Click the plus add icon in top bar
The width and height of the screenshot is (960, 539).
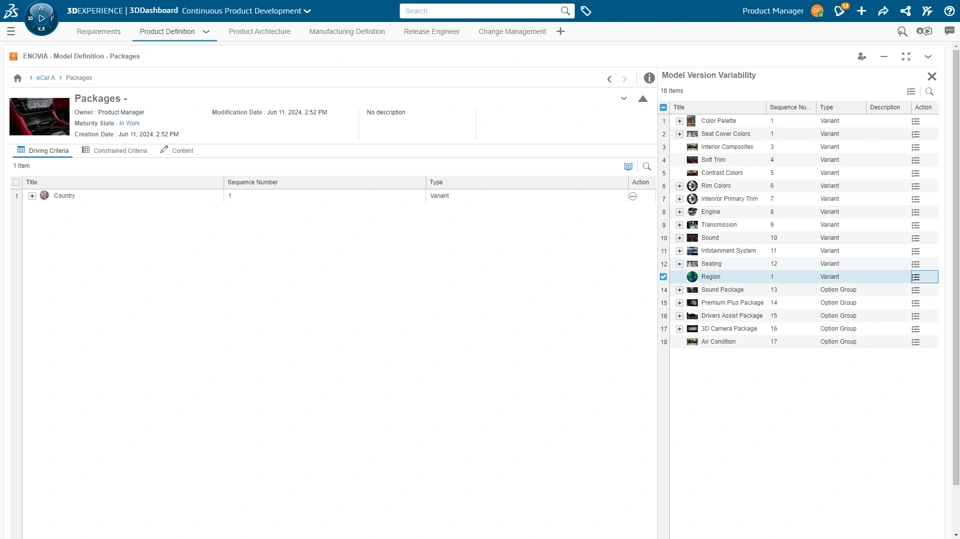(861, 11)
